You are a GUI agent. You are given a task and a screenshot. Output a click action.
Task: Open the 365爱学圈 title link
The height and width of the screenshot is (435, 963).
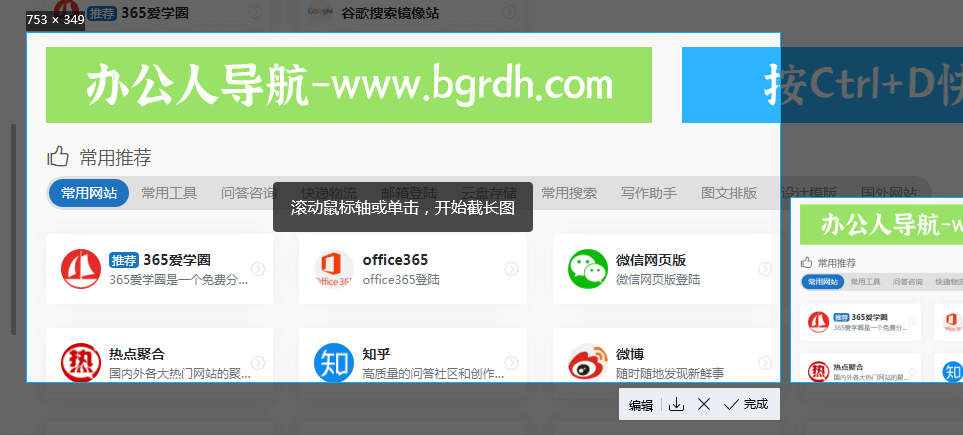coord(177,260)
